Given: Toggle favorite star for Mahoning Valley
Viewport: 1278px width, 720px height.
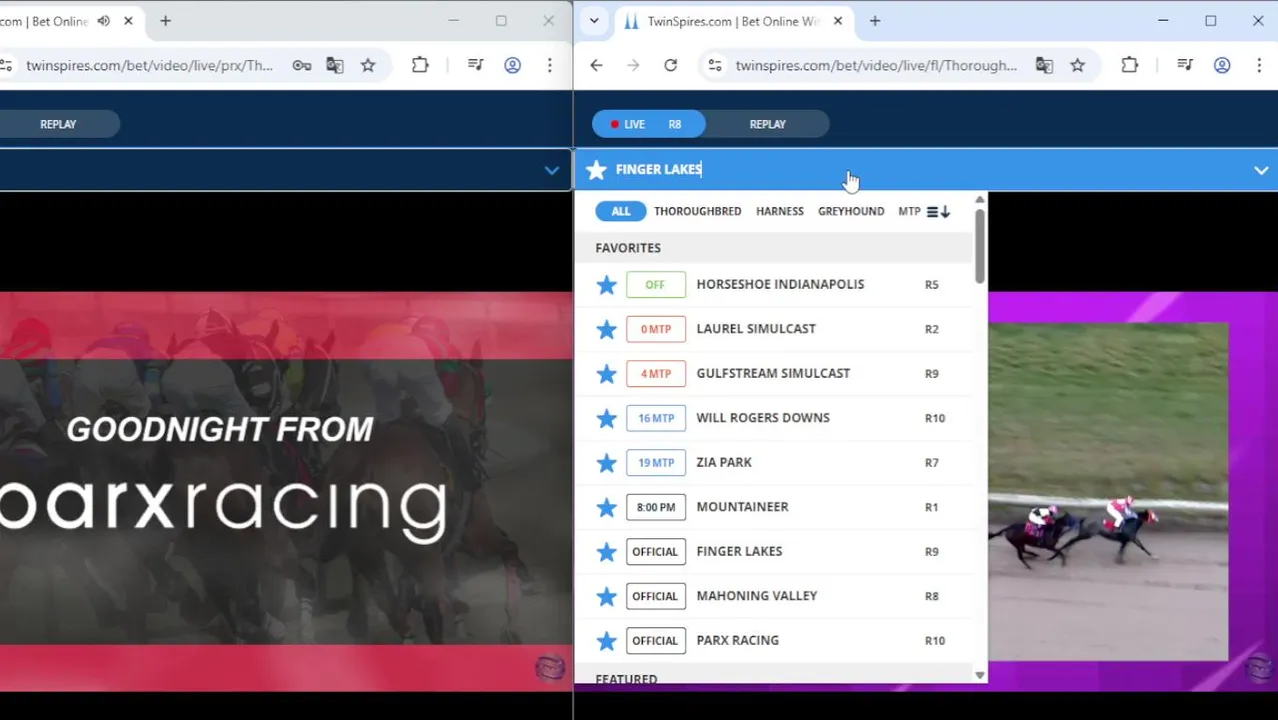Looking at the screenshot, I should 606,596.
